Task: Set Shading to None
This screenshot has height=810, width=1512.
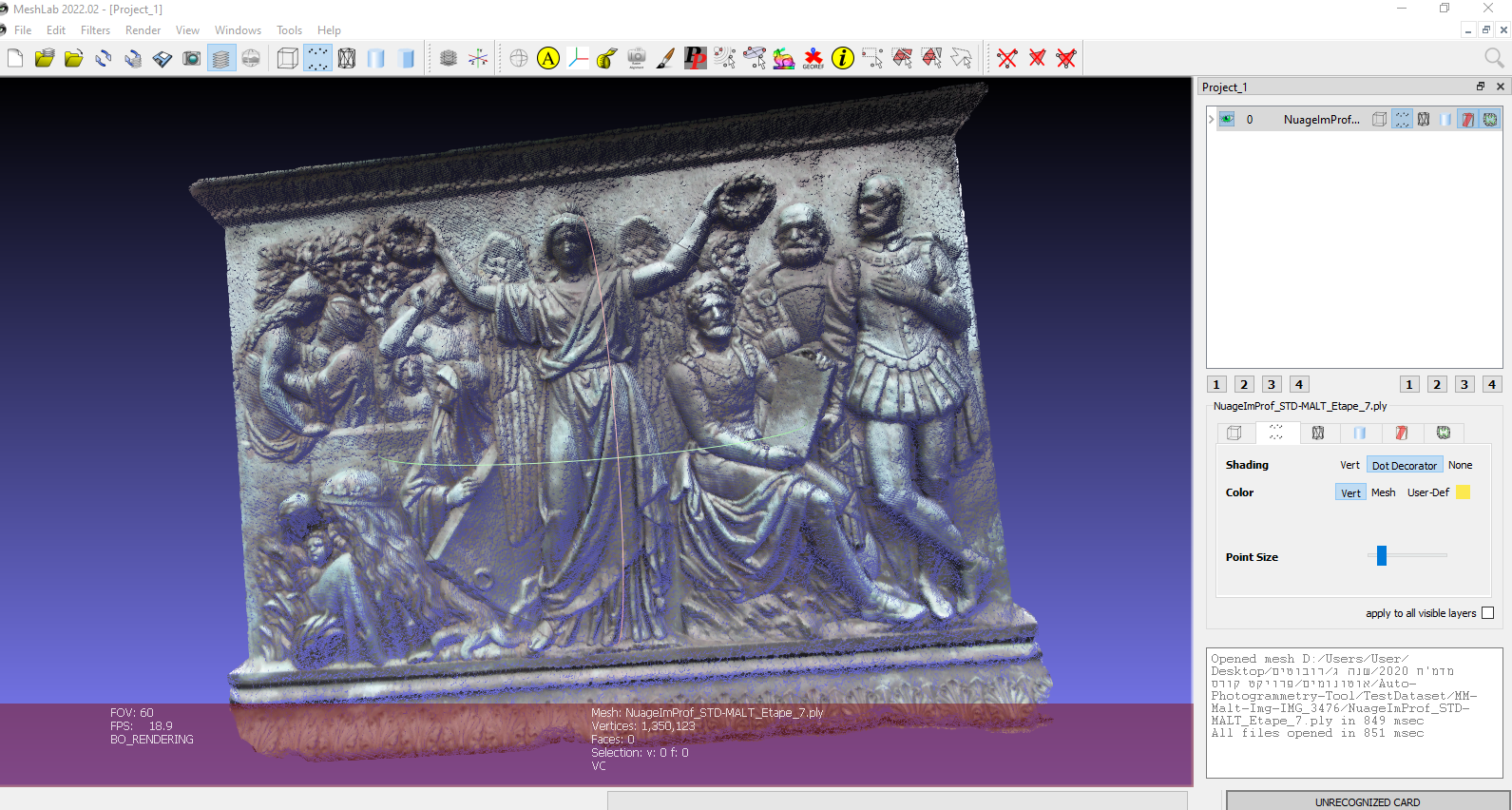Action: pos(1460,465)
